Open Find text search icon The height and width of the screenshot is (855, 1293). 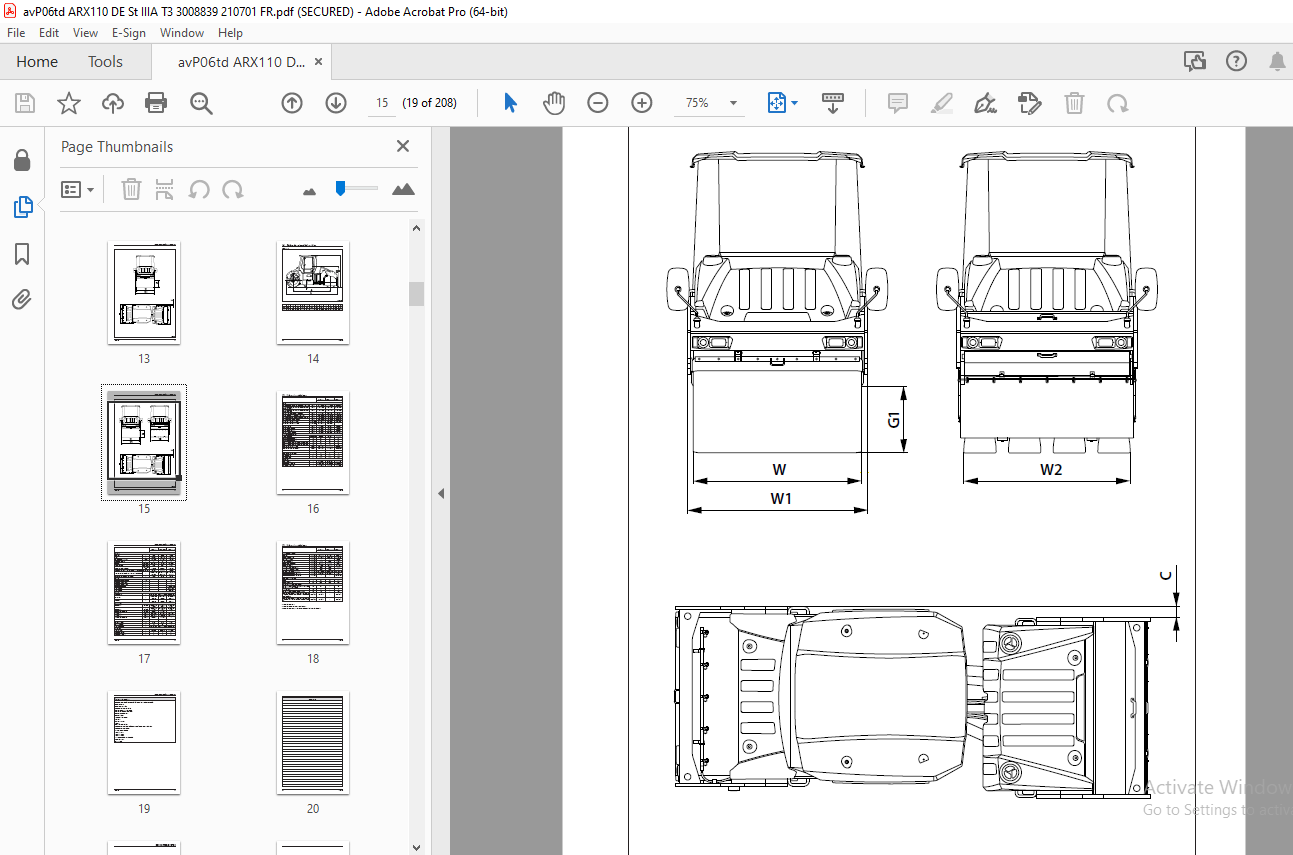point(201,103)
